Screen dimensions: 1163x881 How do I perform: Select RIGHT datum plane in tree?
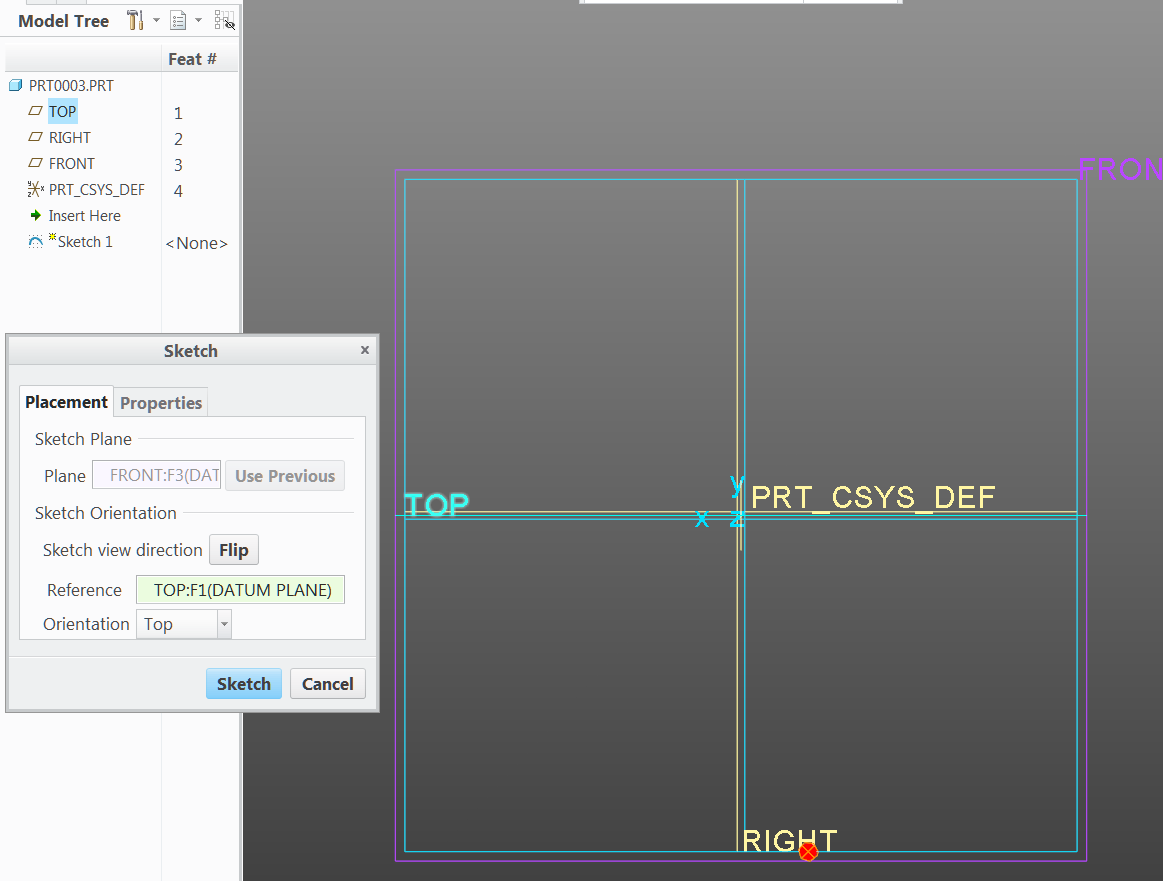[x=70, y=138]
